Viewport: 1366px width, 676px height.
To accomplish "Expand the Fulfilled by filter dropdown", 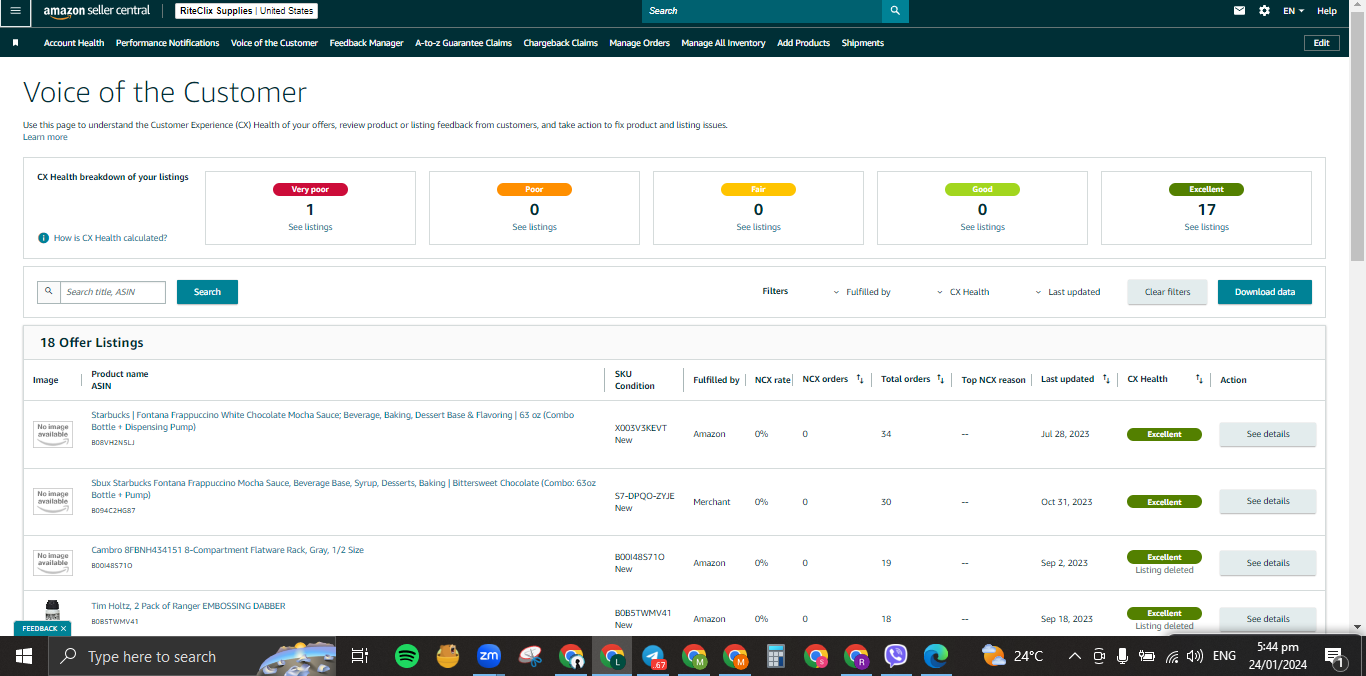I will point(862,292).
